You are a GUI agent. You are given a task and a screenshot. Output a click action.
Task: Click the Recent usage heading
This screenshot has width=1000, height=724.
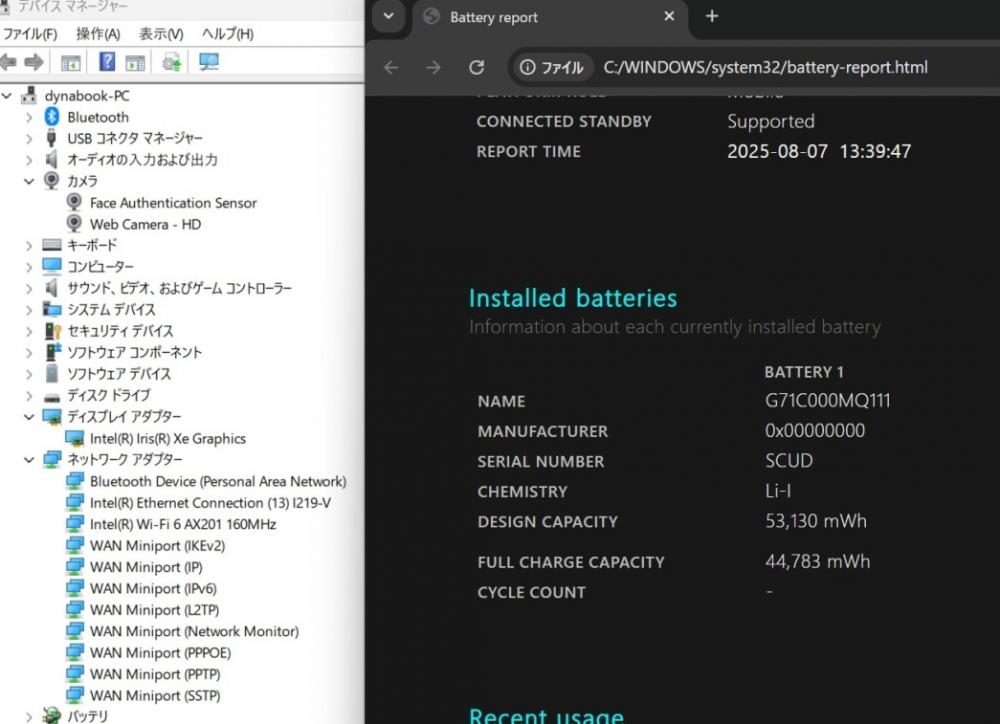point(546,715)
